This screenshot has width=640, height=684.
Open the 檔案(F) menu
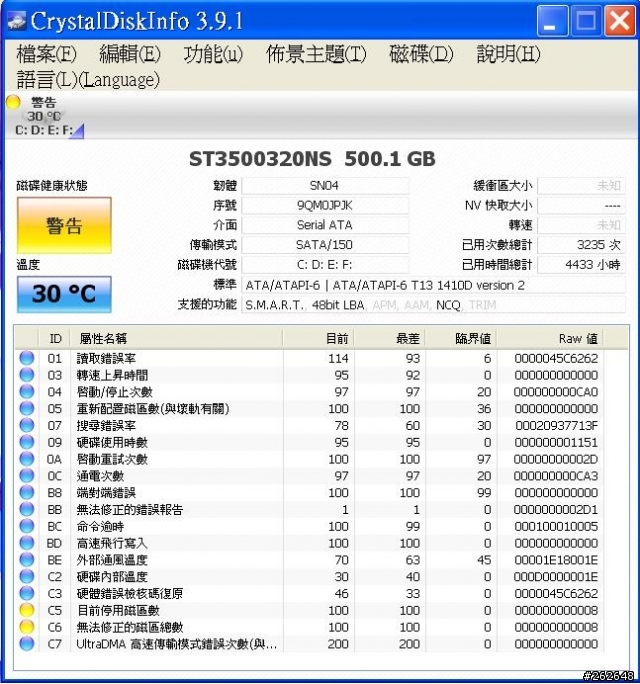[x=46, y=54]
